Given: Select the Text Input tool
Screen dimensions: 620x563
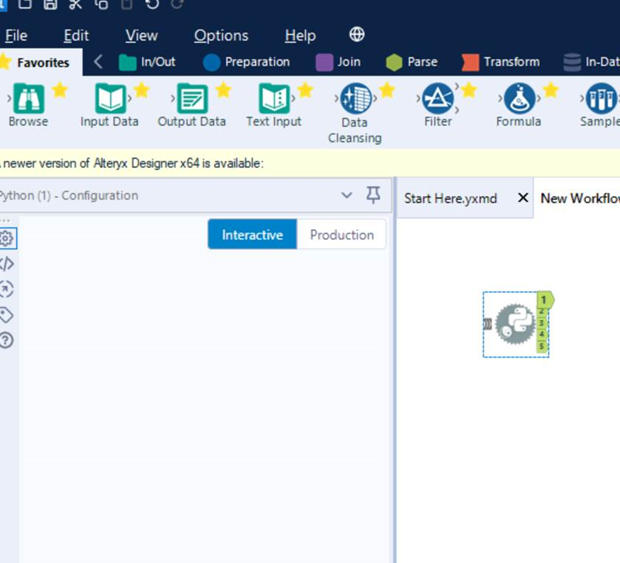Looking at the screenshot, I should point(274,98).
